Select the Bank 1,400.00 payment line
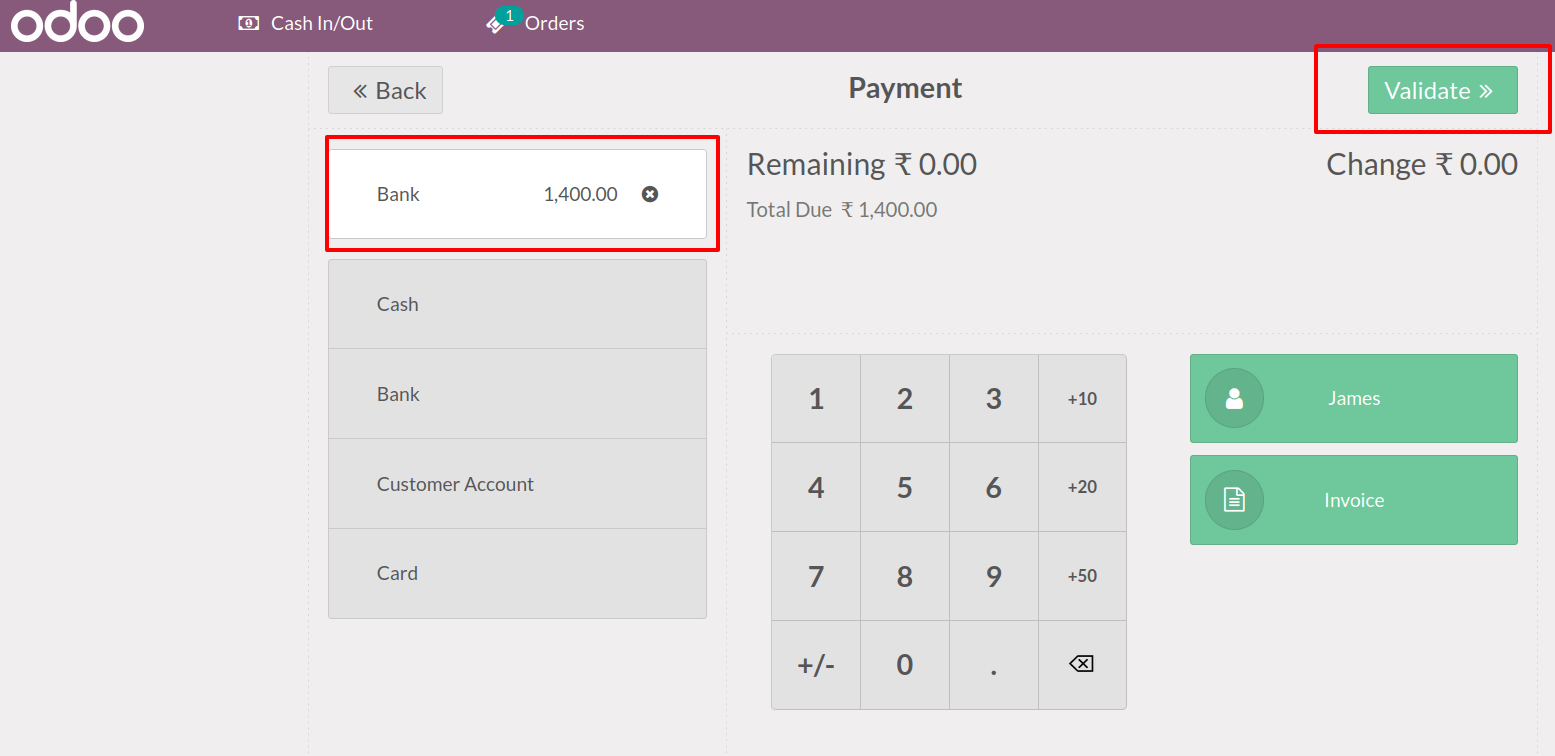Viewport: 1555px width, 756px height. point(480,194)
